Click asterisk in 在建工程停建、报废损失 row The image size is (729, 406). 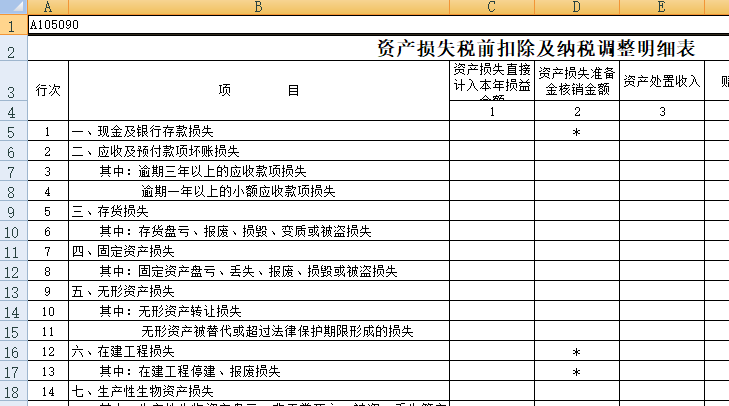point(577,372)
